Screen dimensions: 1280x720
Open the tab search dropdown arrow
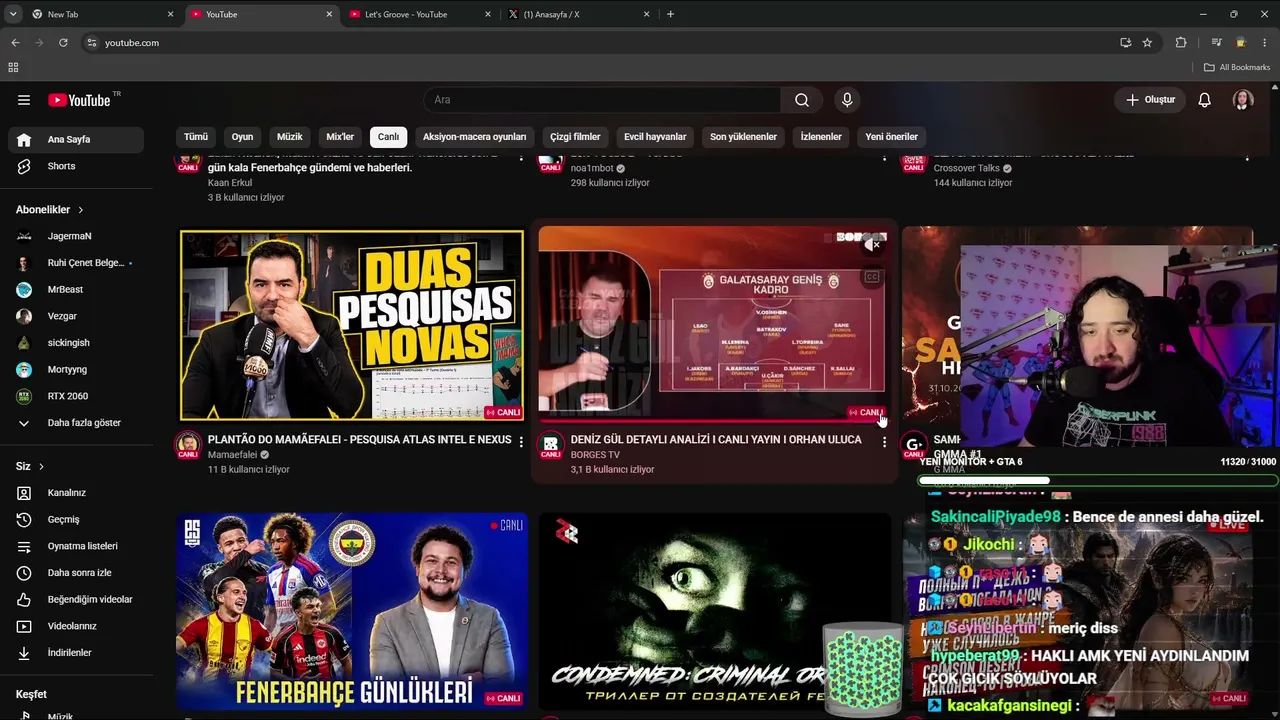pyautogui.click(x=13, y=14)
